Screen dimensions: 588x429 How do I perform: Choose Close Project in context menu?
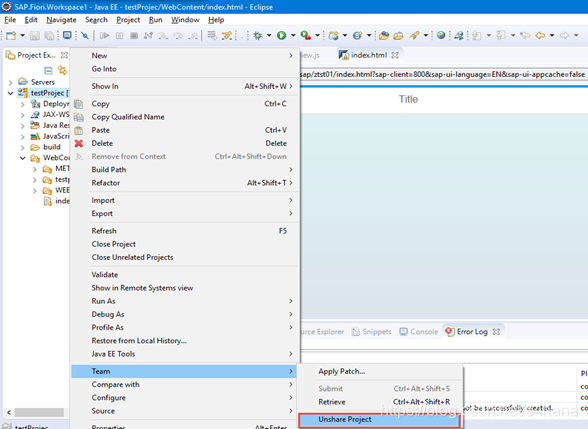[185, 244]
